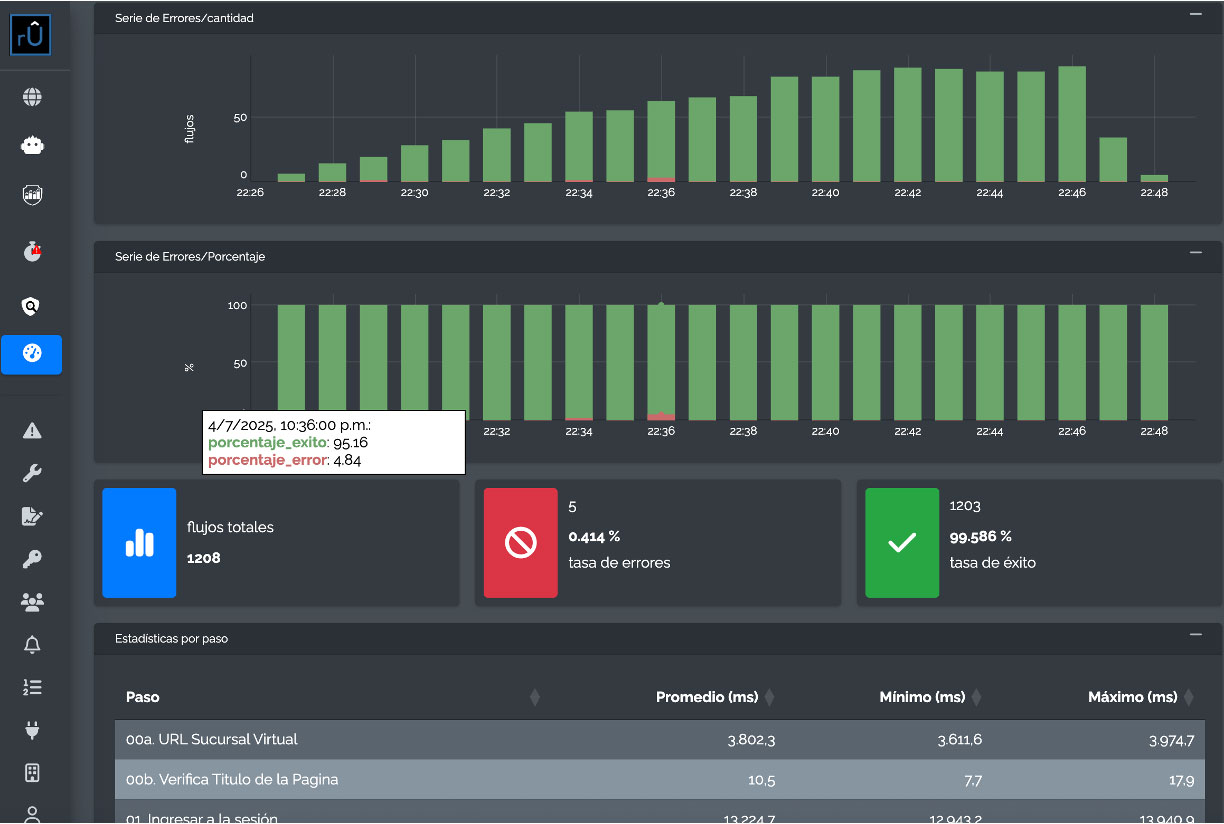This screenshot has height=824, width=1224.
Task: Collapse the Serie de Errores/cantidad panel
Action: [x=1195, y=14]
